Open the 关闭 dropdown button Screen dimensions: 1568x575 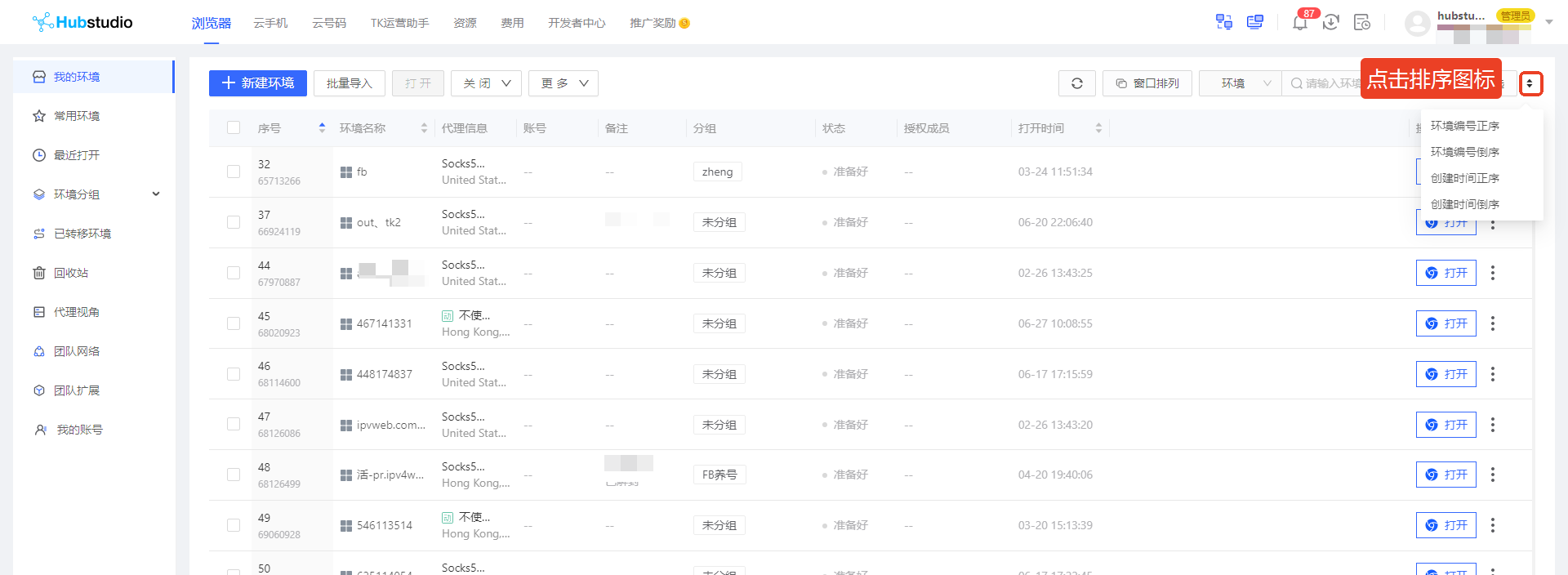(x=486, y=83)
